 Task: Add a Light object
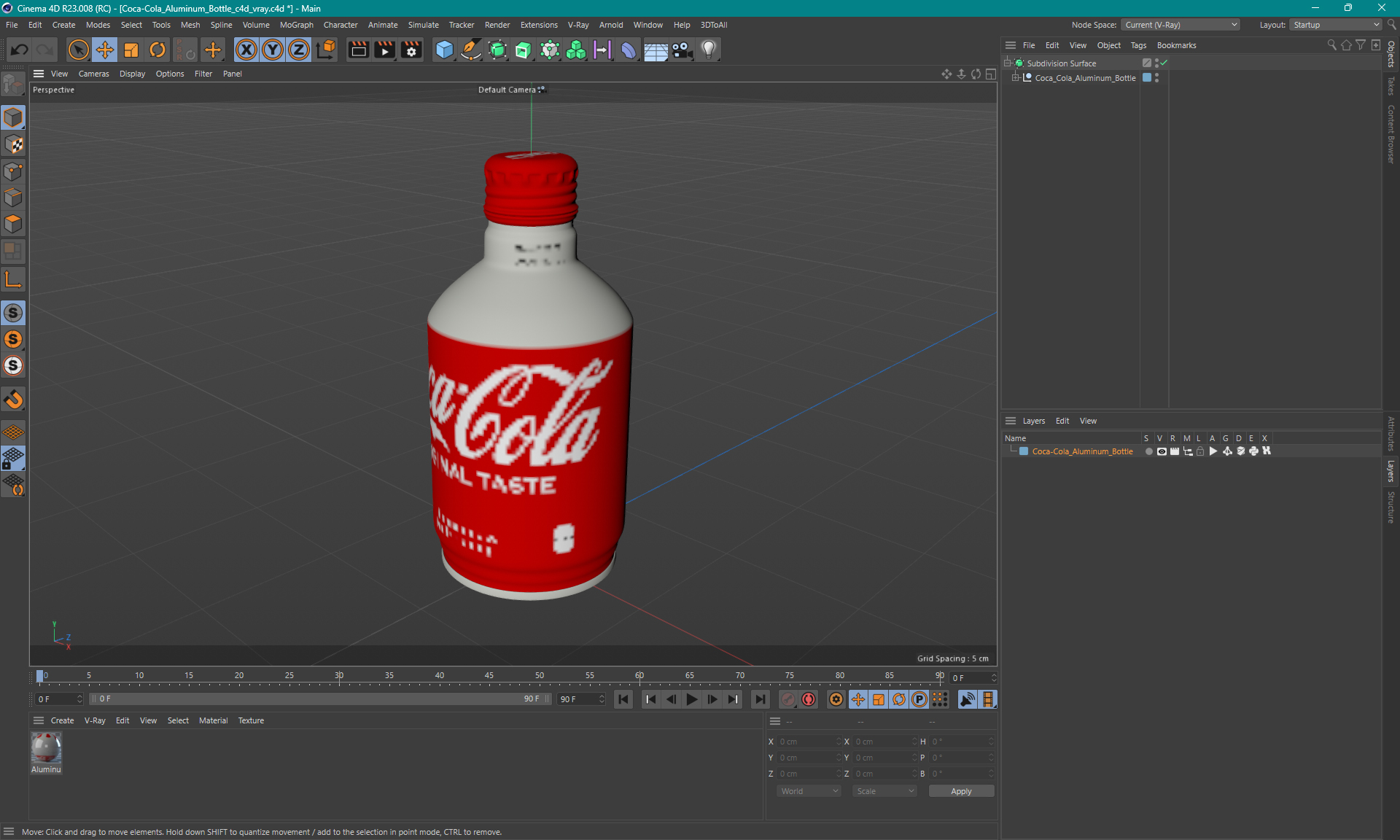click(709, 50)
